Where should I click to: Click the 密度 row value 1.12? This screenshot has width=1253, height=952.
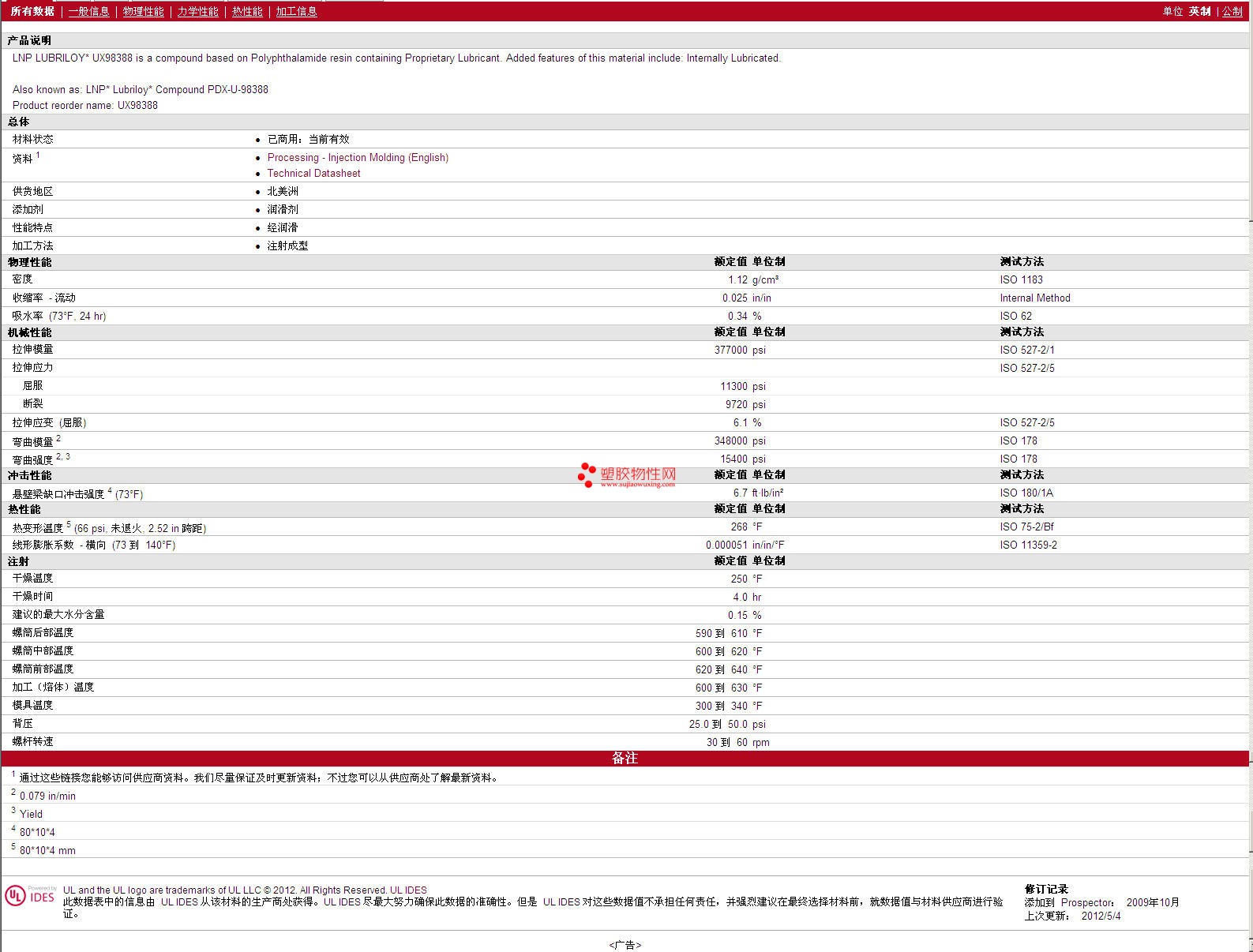pyautogui.click(x=737, y=279)
